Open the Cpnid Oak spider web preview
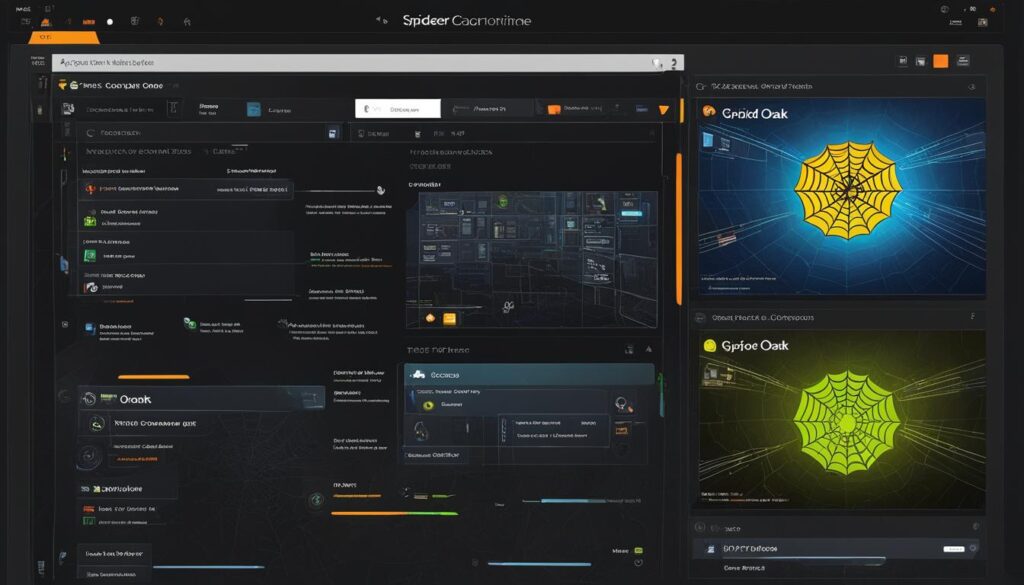1024x585 pixels. pos(842,197)
